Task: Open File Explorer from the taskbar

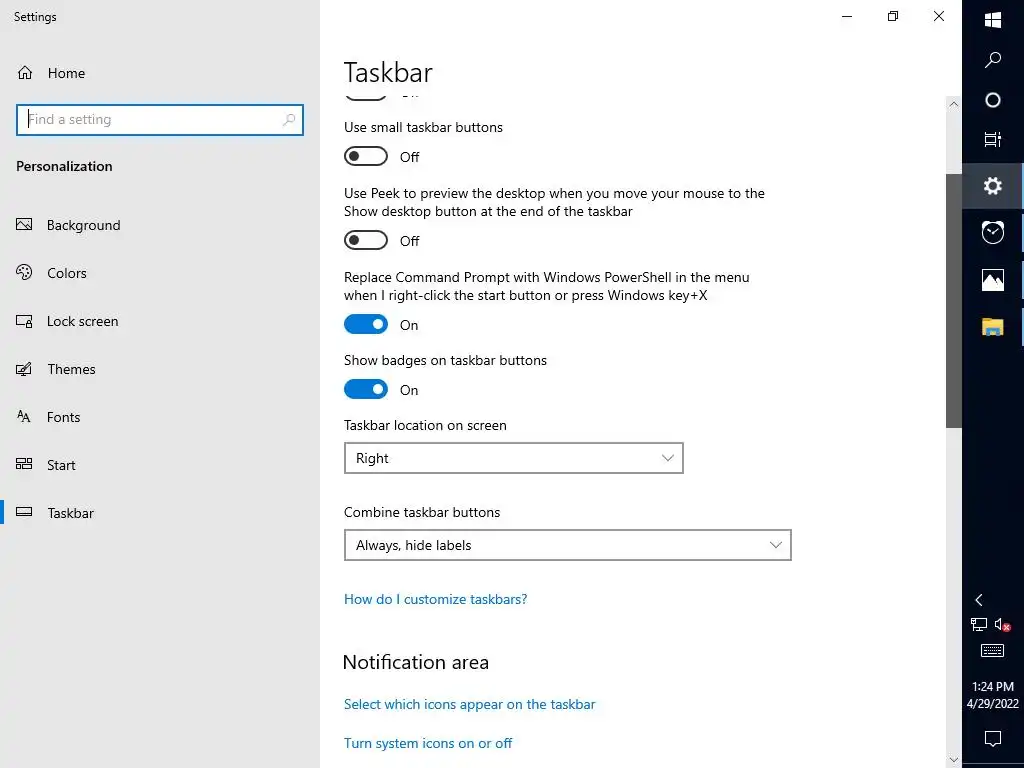Action: click(x=992, y=326)
